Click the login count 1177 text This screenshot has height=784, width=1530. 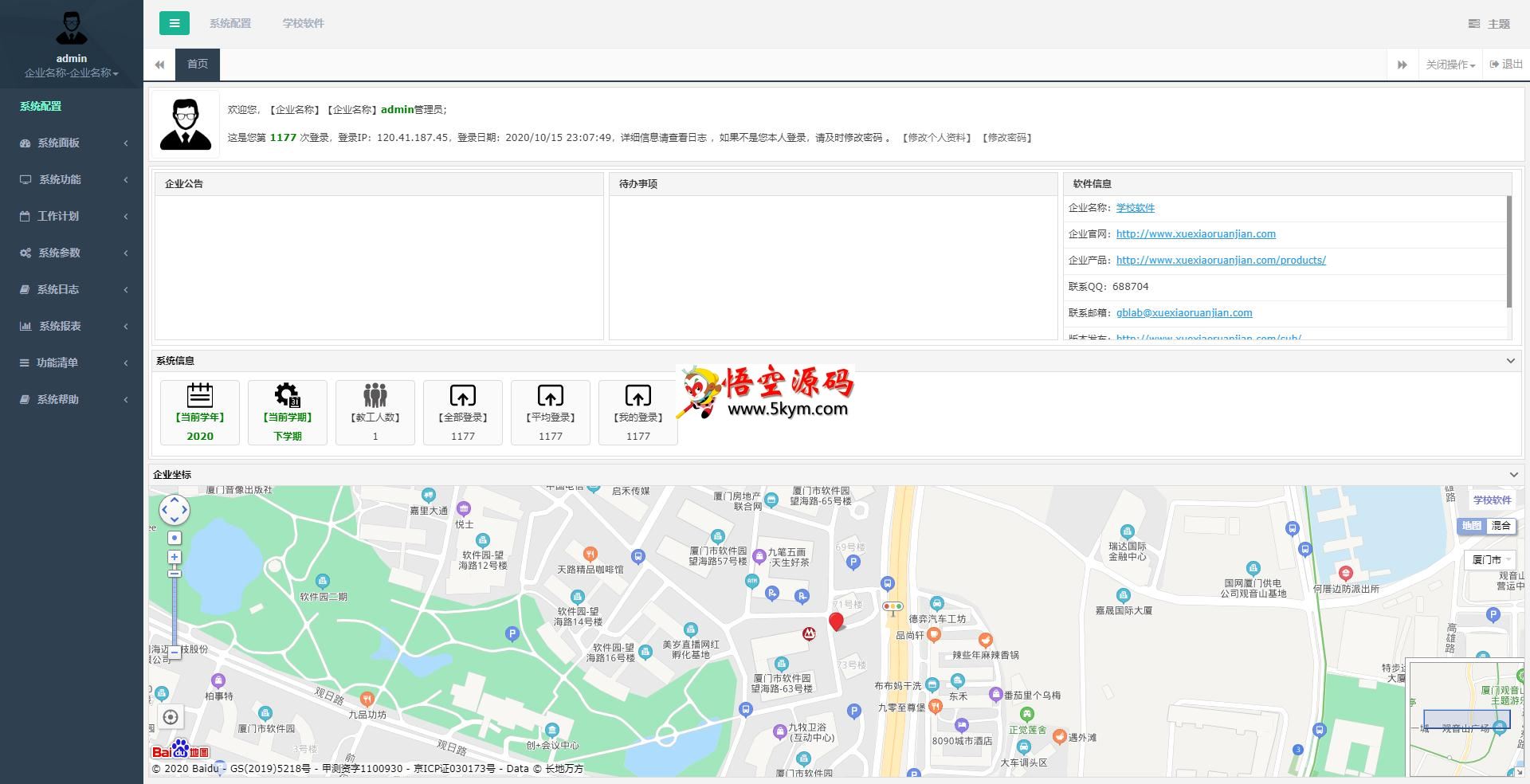pyautogui.click(x=283, y=138)
